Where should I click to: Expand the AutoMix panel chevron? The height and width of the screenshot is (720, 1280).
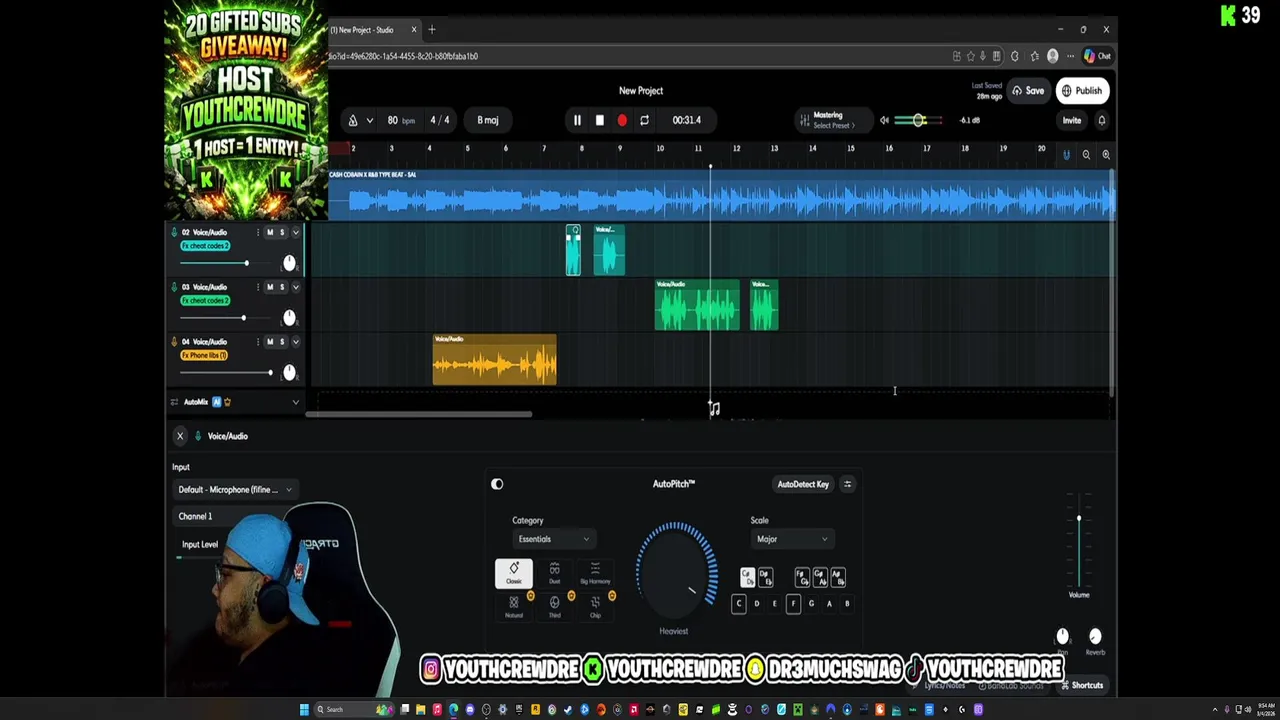pyautogui.click(x=295, y=402)
